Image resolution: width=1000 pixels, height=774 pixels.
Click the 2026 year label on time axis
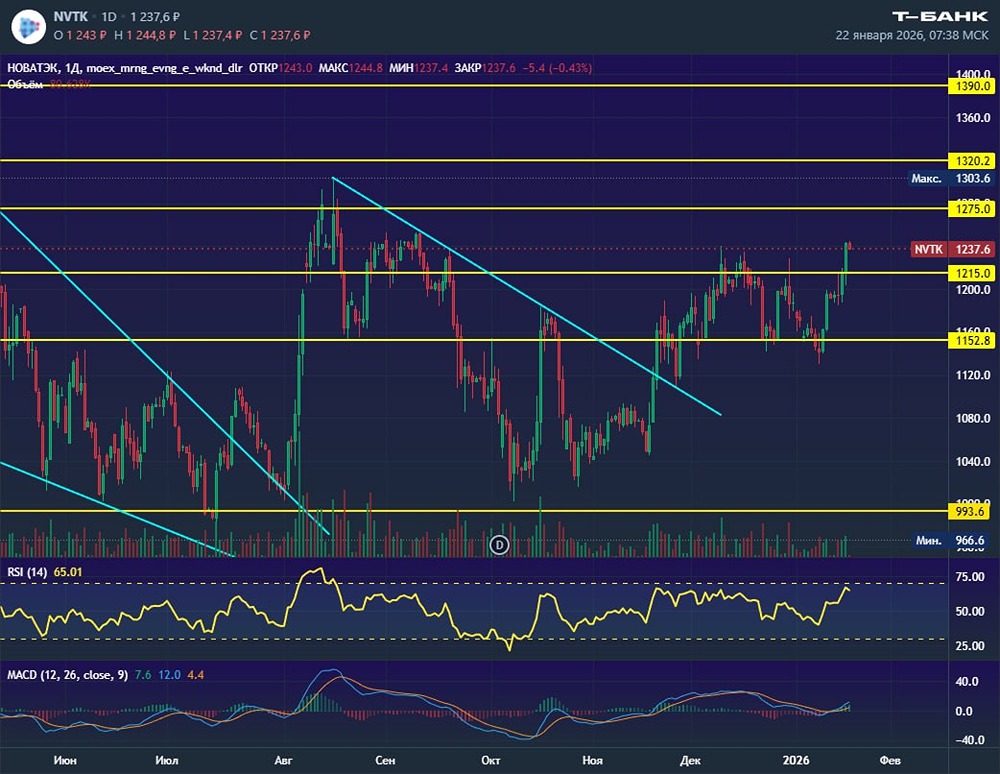click(x=796, y=760)
